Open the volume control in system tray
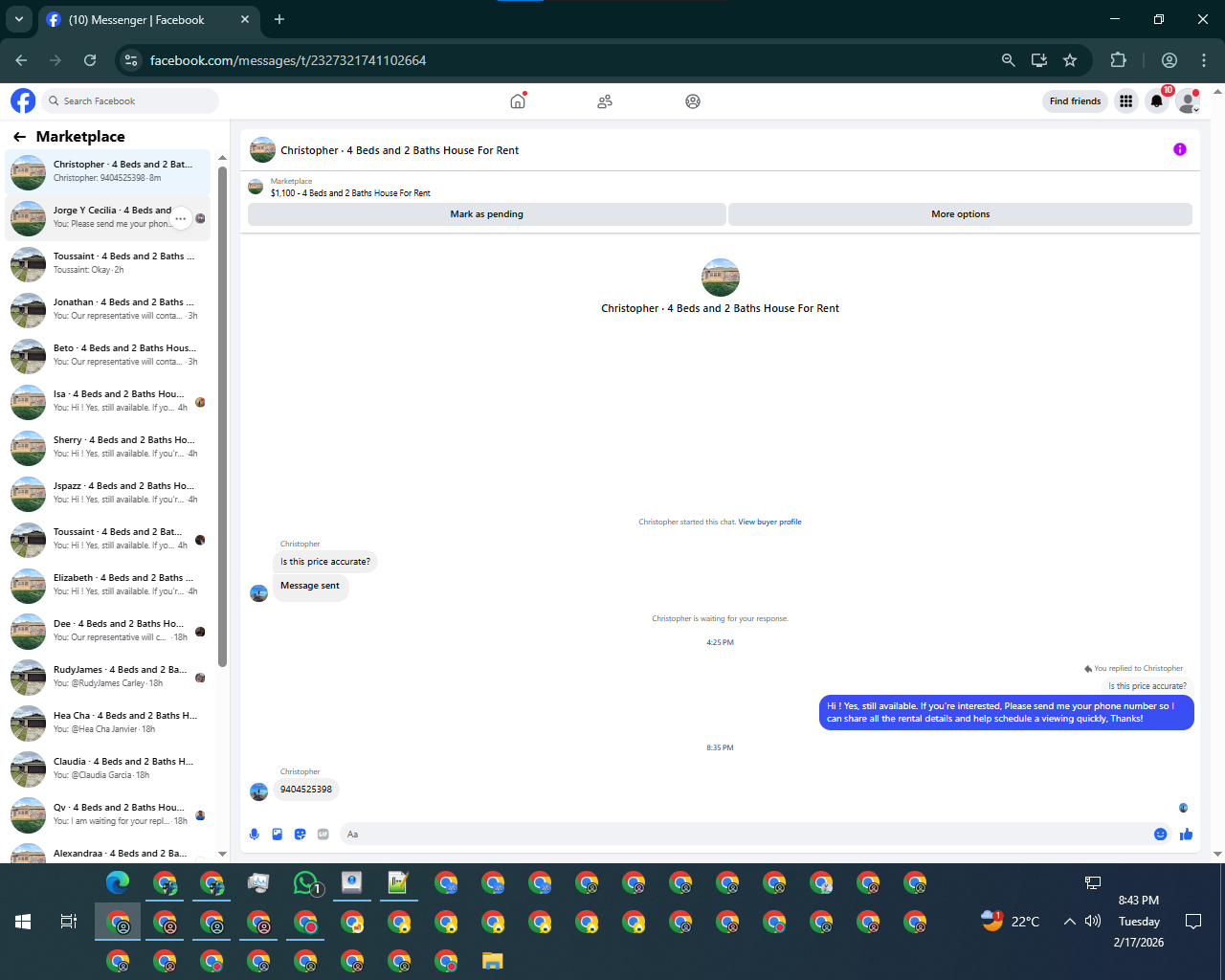The image size is (1225, 980). click(1093, 922)
